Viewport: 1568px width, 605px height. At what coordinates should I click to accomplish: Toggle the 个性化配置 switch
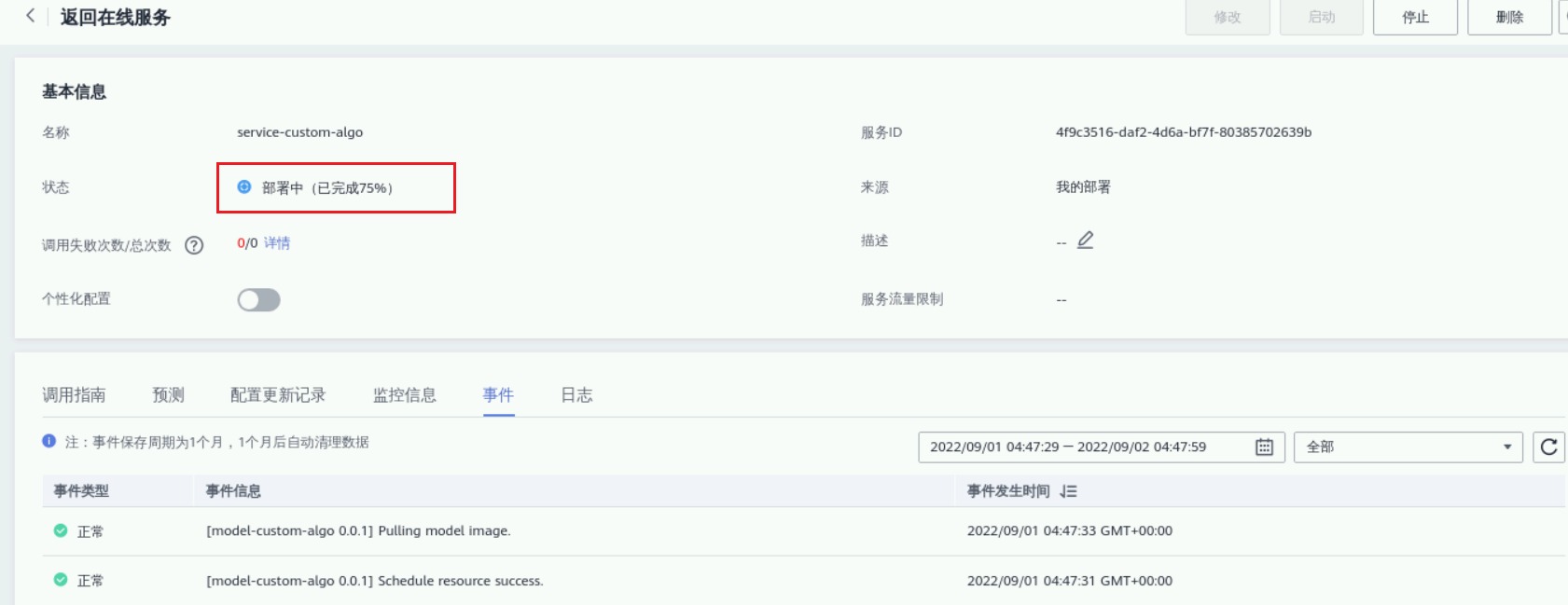tap(258, 299)
